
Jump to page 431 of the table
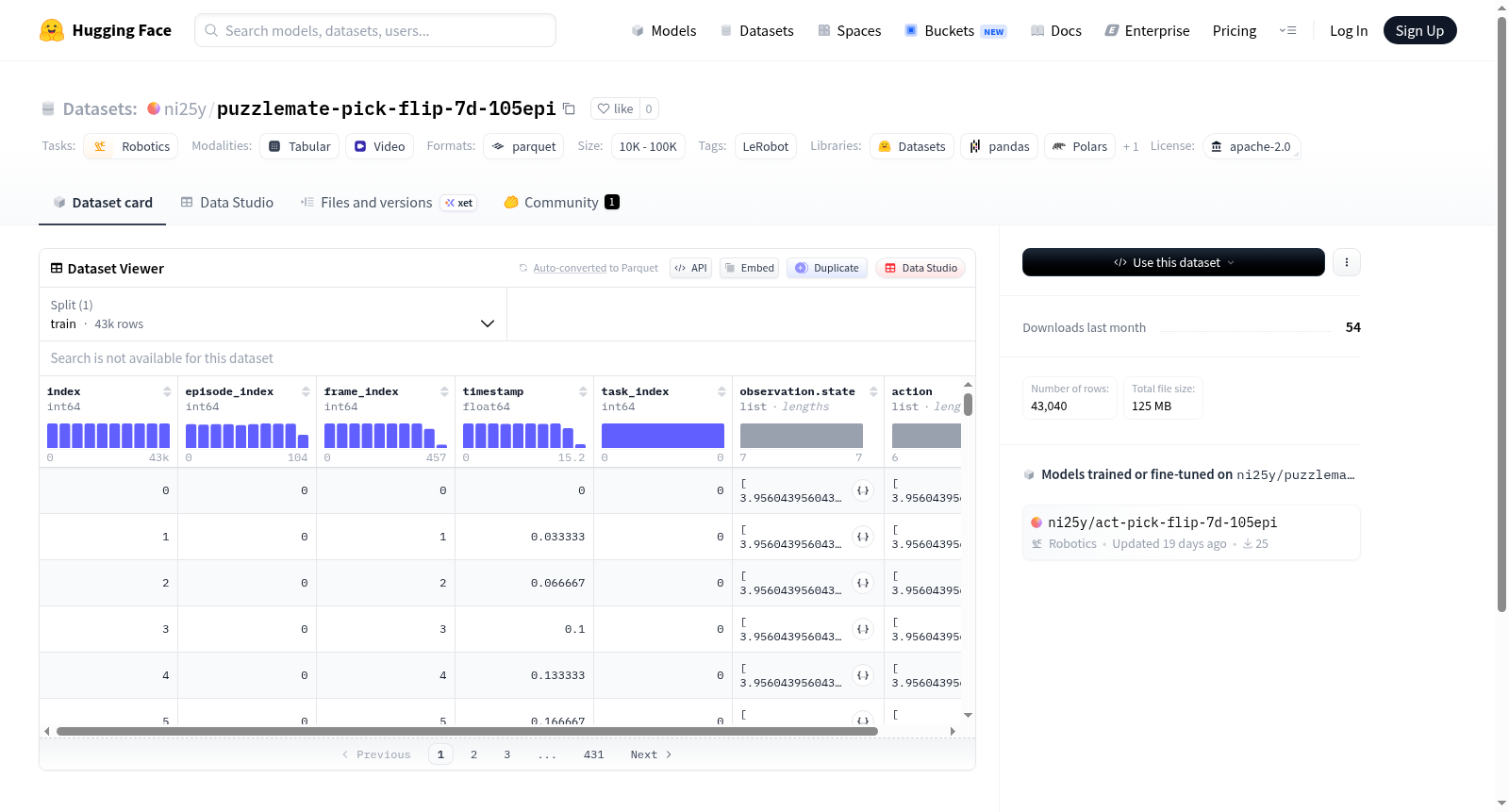click(x=593, y=754)
